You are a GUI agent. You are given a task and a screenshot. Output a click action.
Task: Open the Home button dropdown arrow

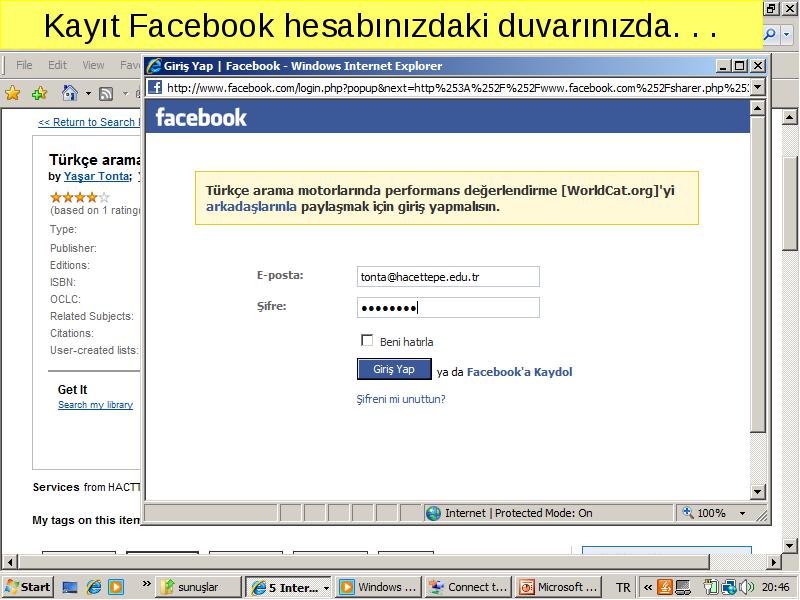tap(88, 93)
